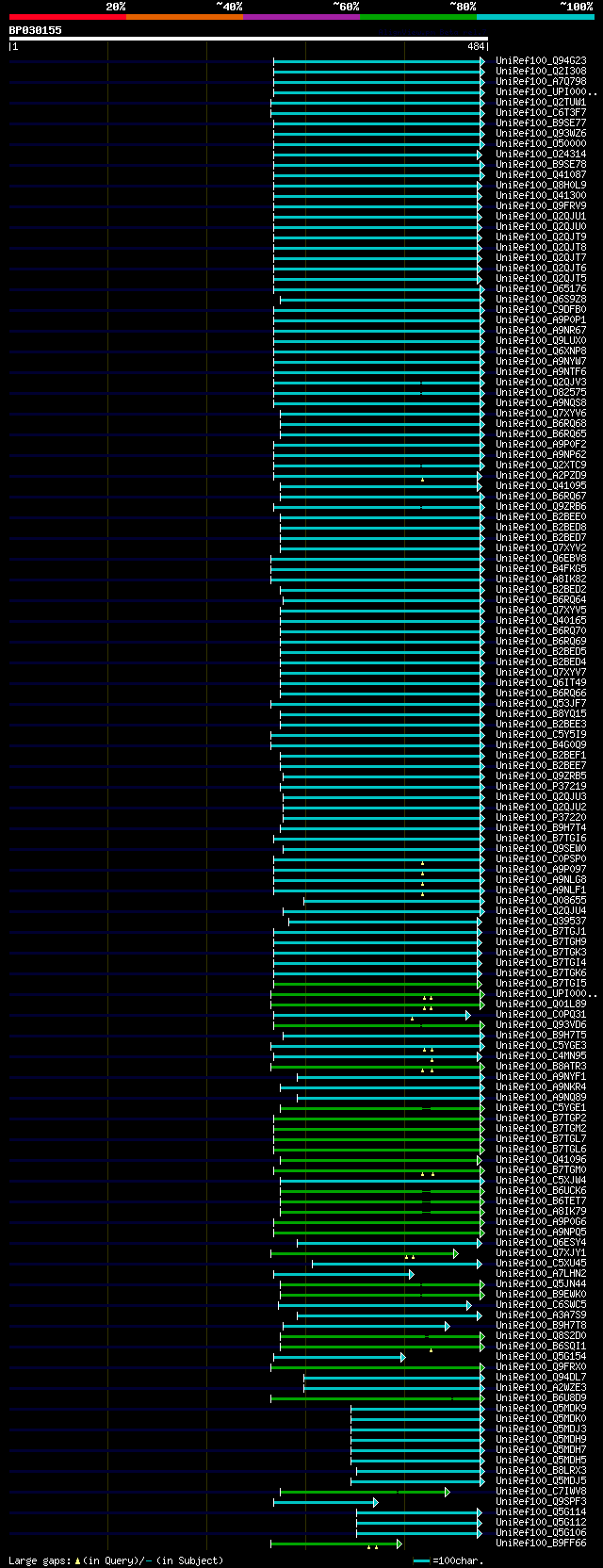This screenshot has width=603, height=1568.
Task: Click hit label UniRef100_Q6ESY4
Action: coord(541,1242)
